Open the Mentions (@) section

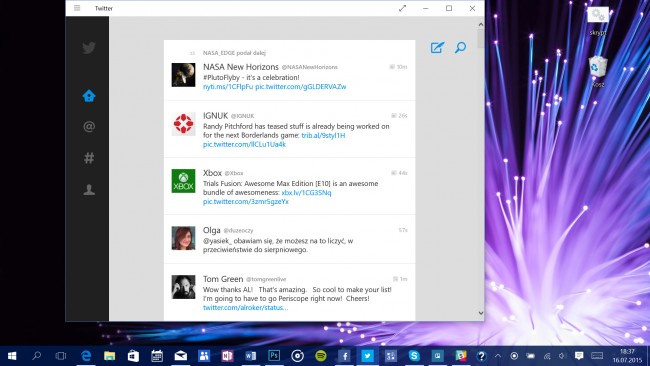pyautogui.click(x=89, y=126)
